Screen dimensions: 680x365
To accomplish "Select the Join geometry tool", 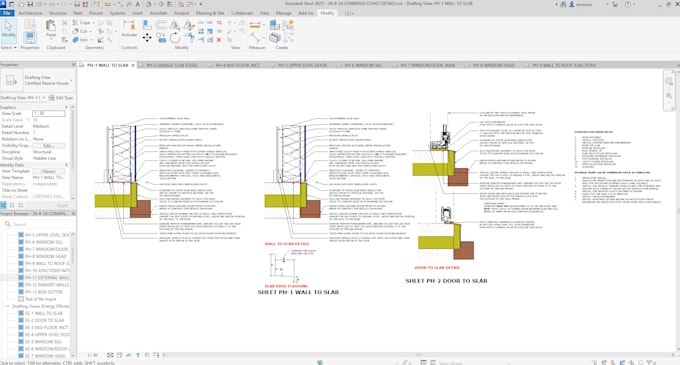I will [82, 39].
